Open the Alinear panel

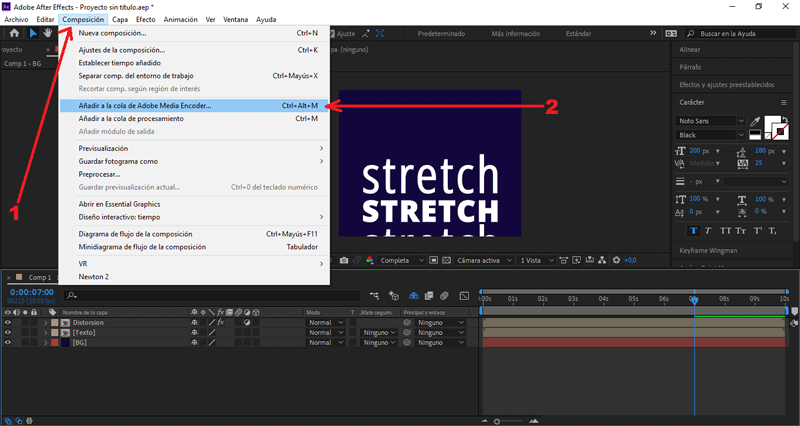point(690,50)
